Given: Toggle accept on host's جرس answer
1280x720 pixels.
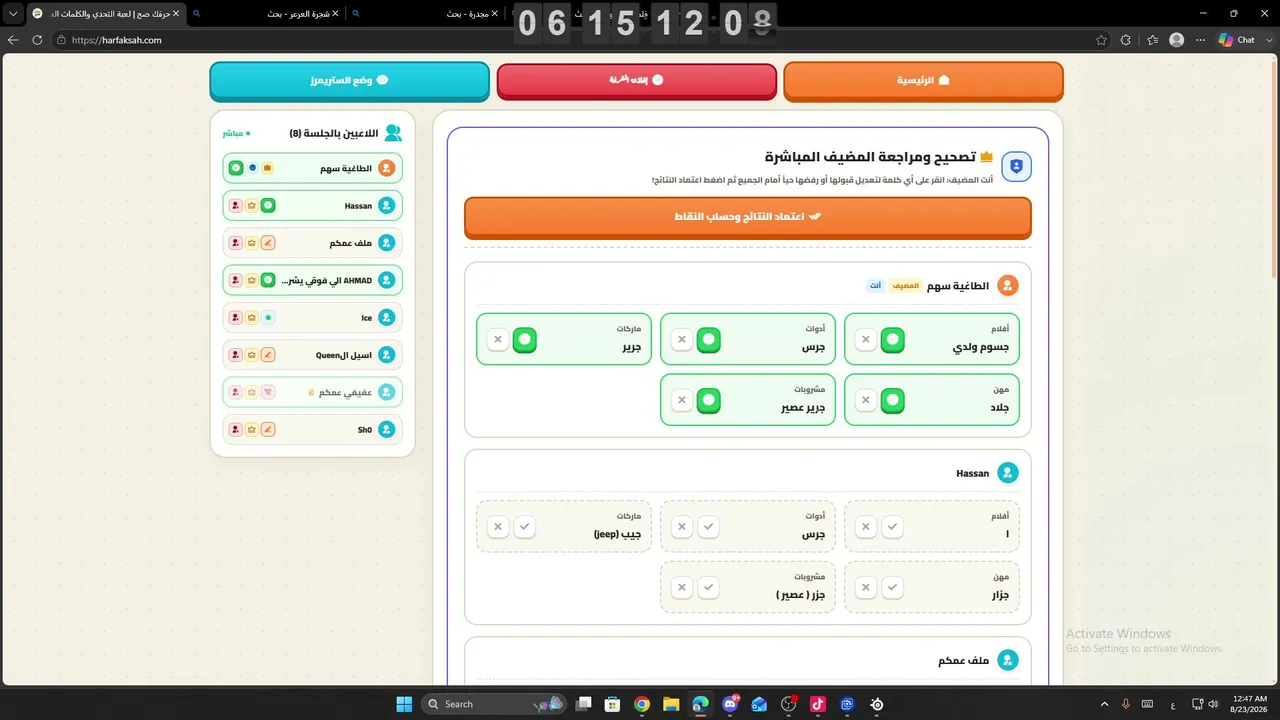Looking at the screenshot, I should click(709, 340).
